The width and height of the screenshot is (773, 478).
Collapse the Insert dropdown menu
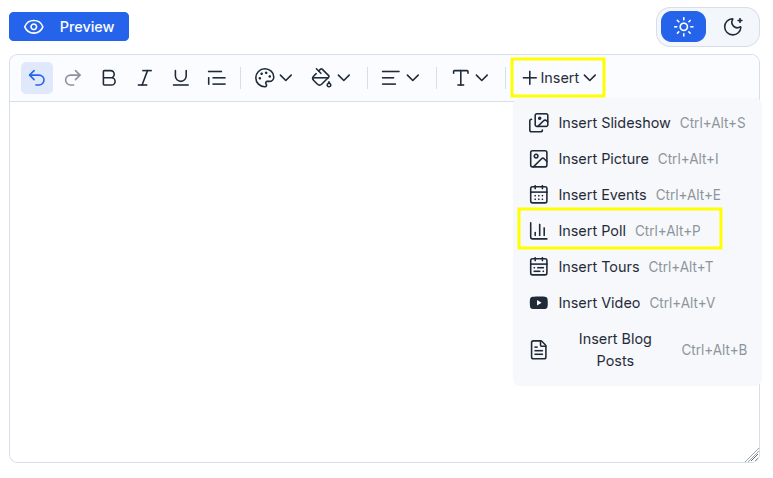click(x=559, y=78)
